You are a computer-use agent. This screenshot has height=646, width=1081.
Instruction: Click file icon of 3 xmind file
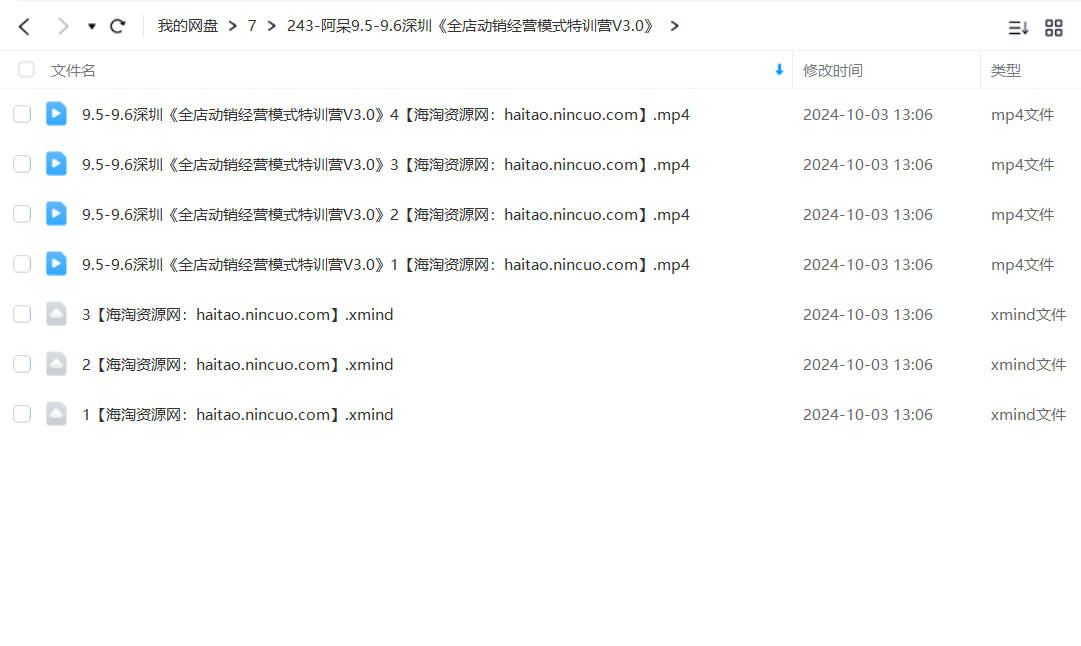tap(57, 314)
